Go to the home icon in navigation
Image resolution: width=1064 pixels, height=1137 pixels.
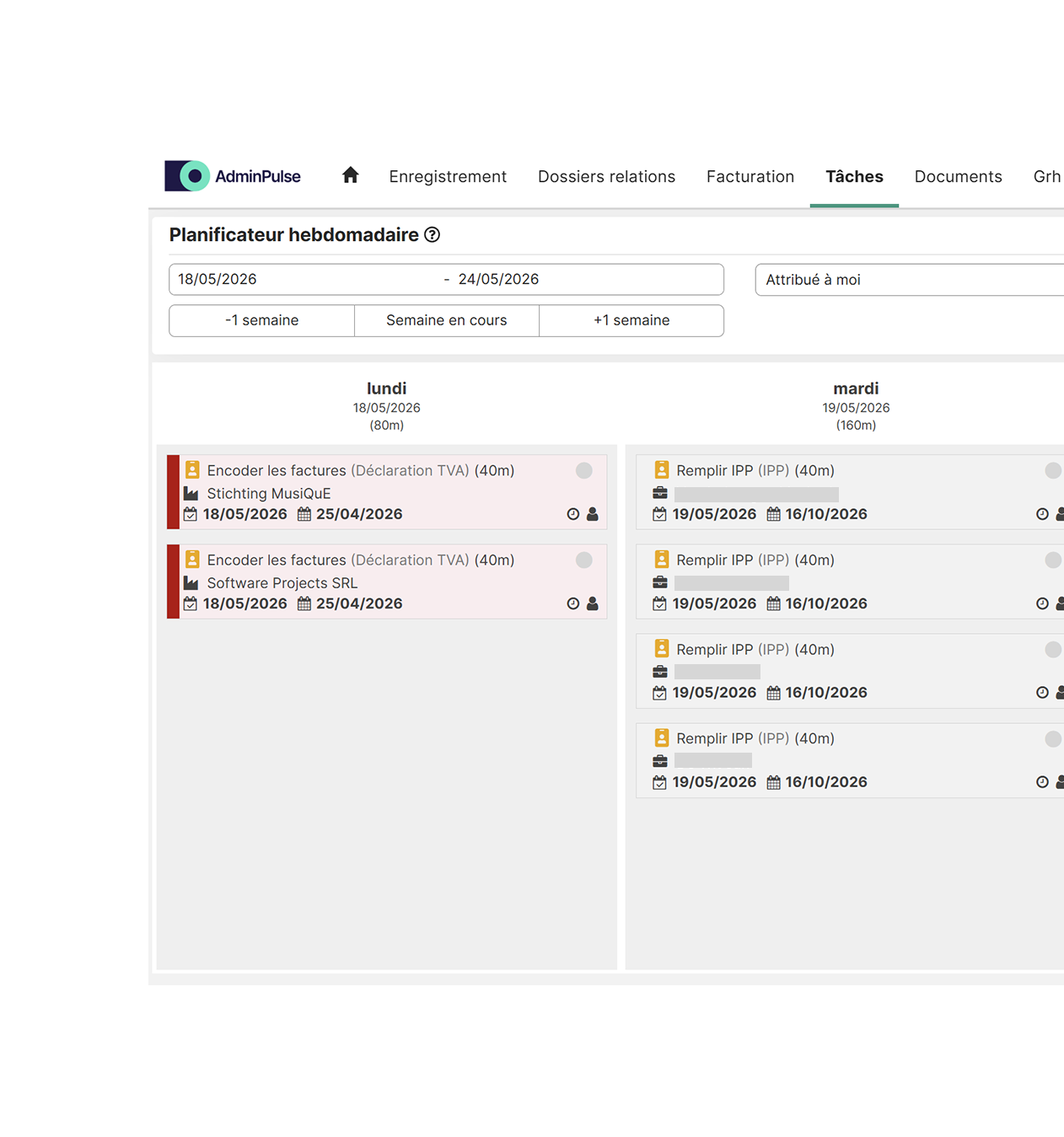pyautogui.click(x=351, y=175)
